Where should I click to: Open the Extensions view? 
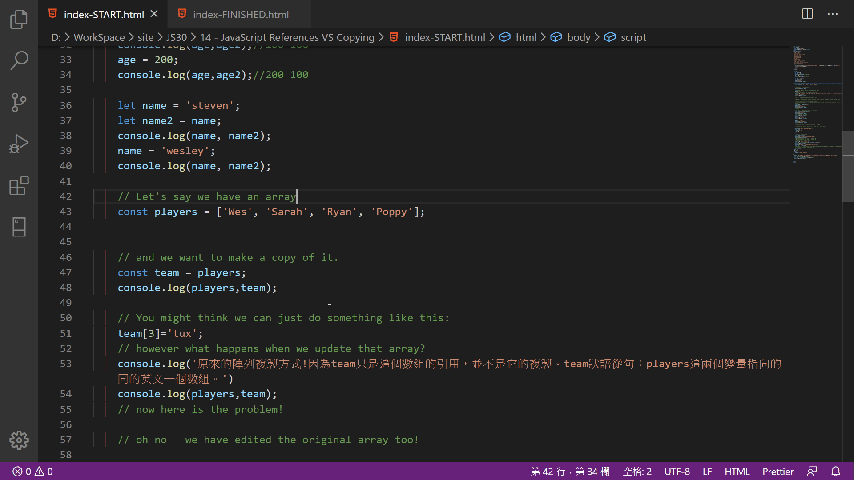coord(19,186)
